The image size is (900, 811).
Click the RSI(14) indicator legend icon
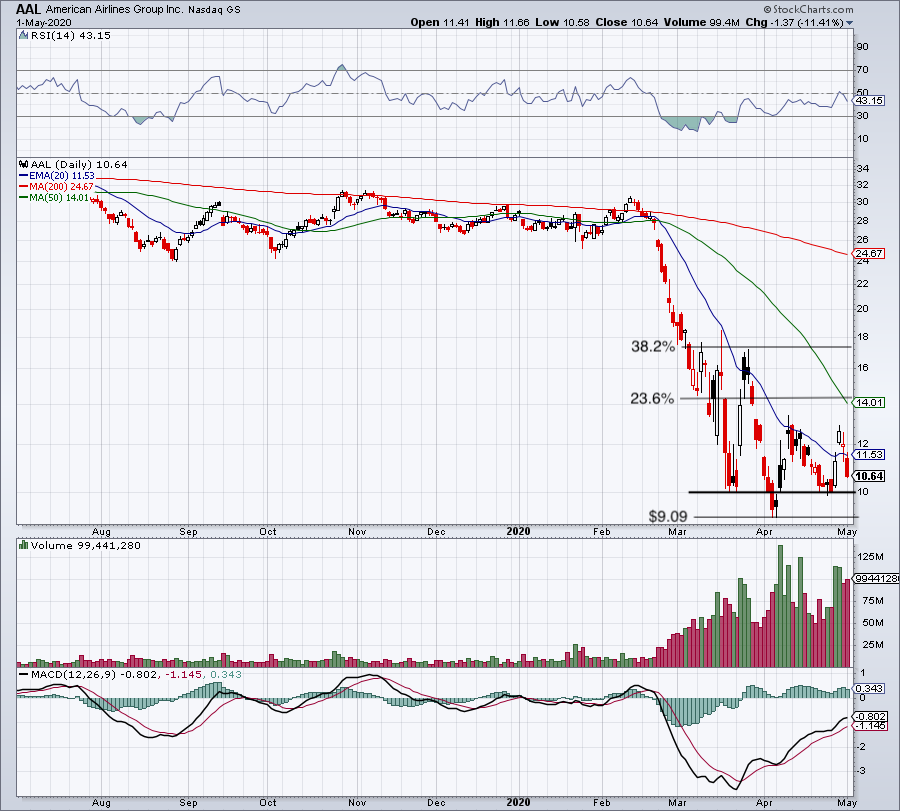click(x=23, y=35)
